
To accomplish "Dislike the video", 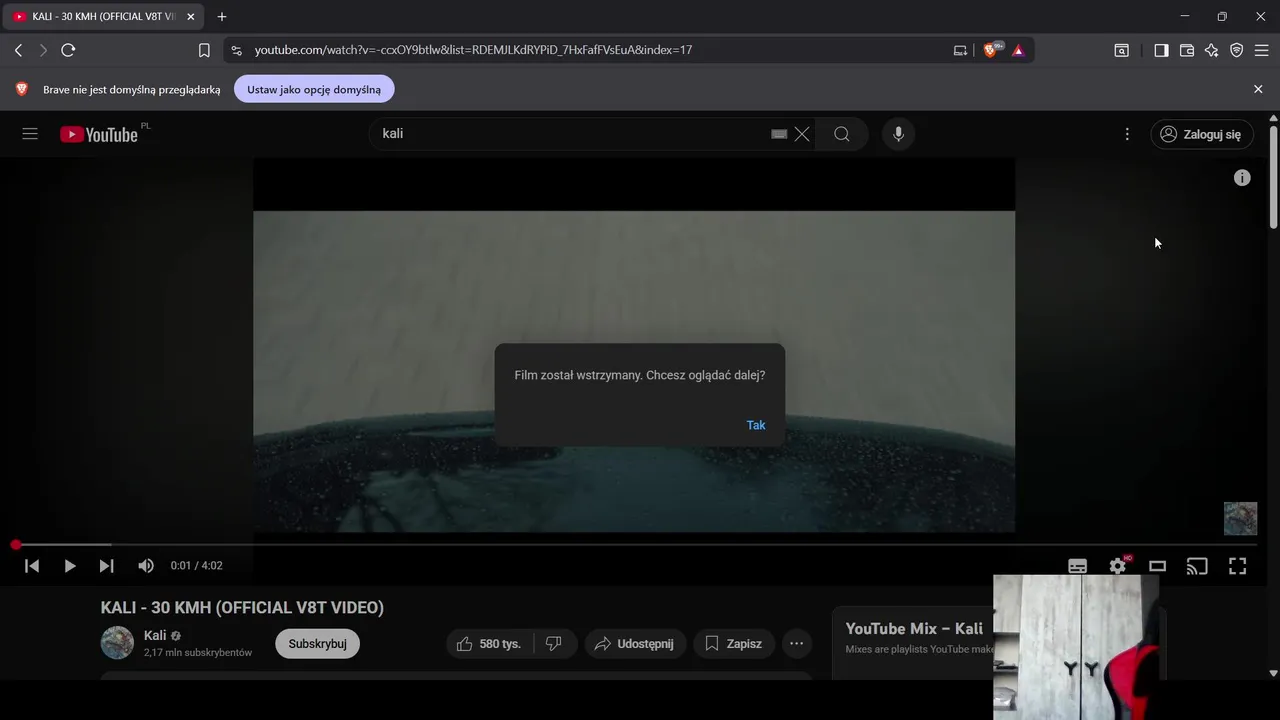I will (555, 644).
